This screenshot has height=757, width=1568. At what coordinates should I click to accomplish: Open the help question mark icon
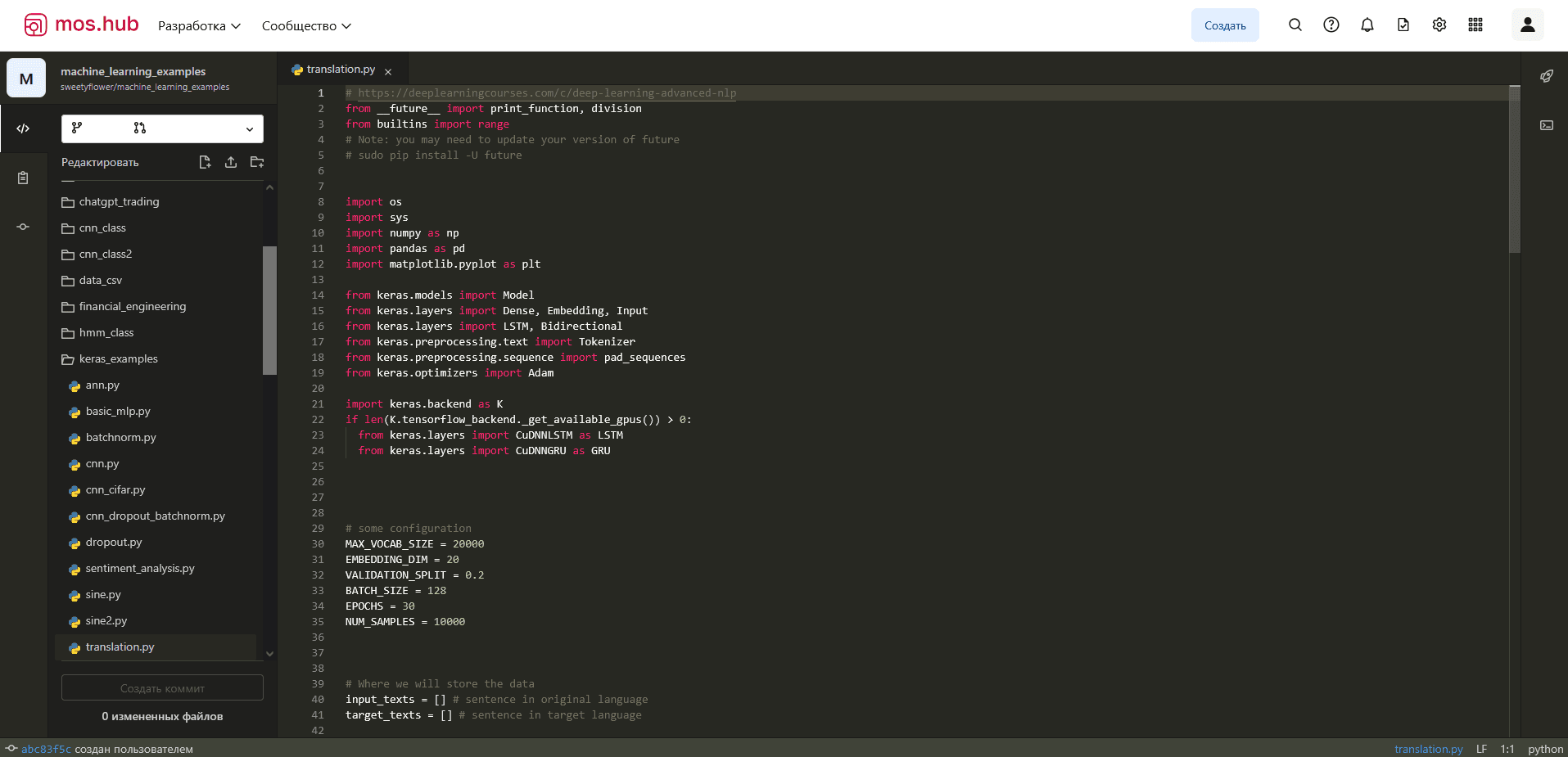[1331, 25]
